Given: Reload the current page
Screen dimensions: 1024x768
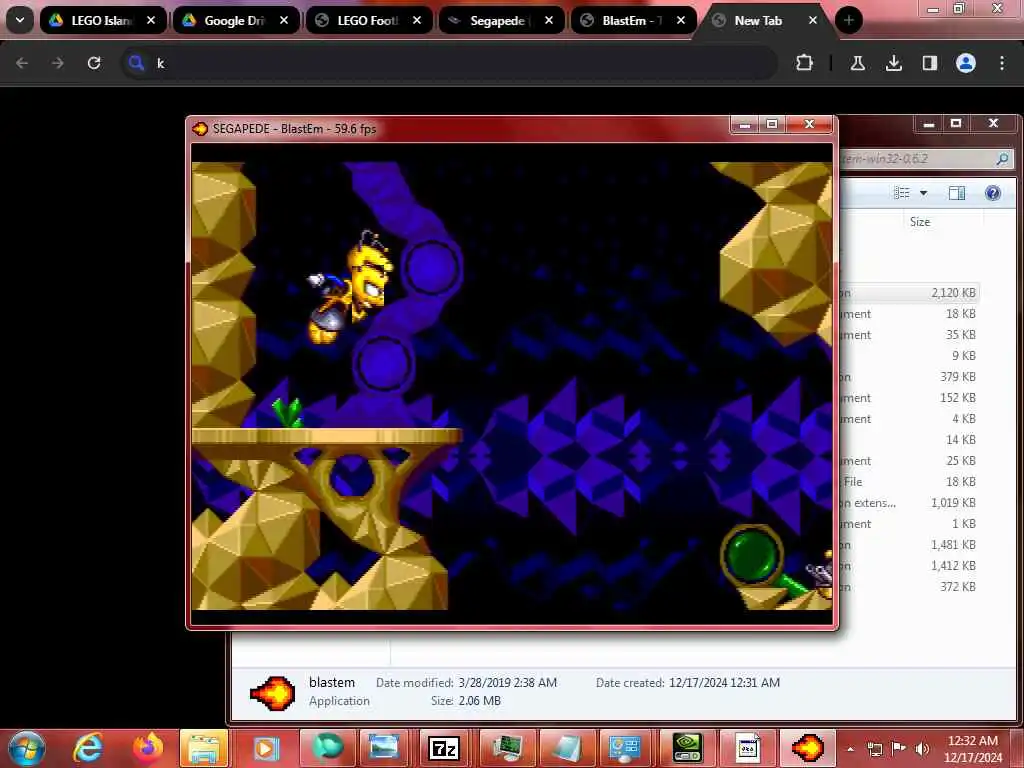Looking at the screenshot, I should click(x=94, y=63).
